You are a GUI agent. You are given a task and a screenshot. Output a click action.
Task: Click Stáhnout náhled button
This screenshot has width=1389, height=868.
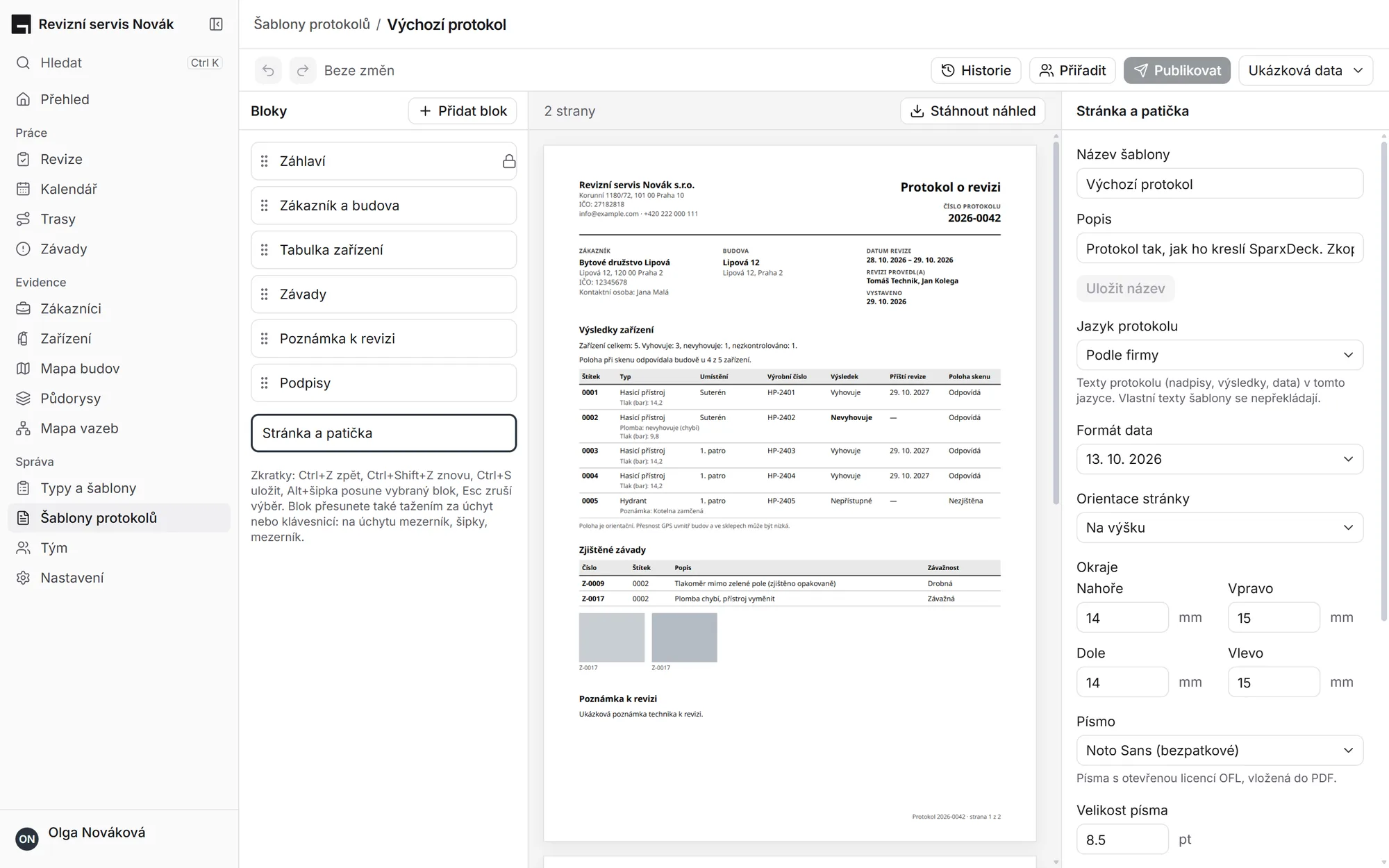point(972,111)
